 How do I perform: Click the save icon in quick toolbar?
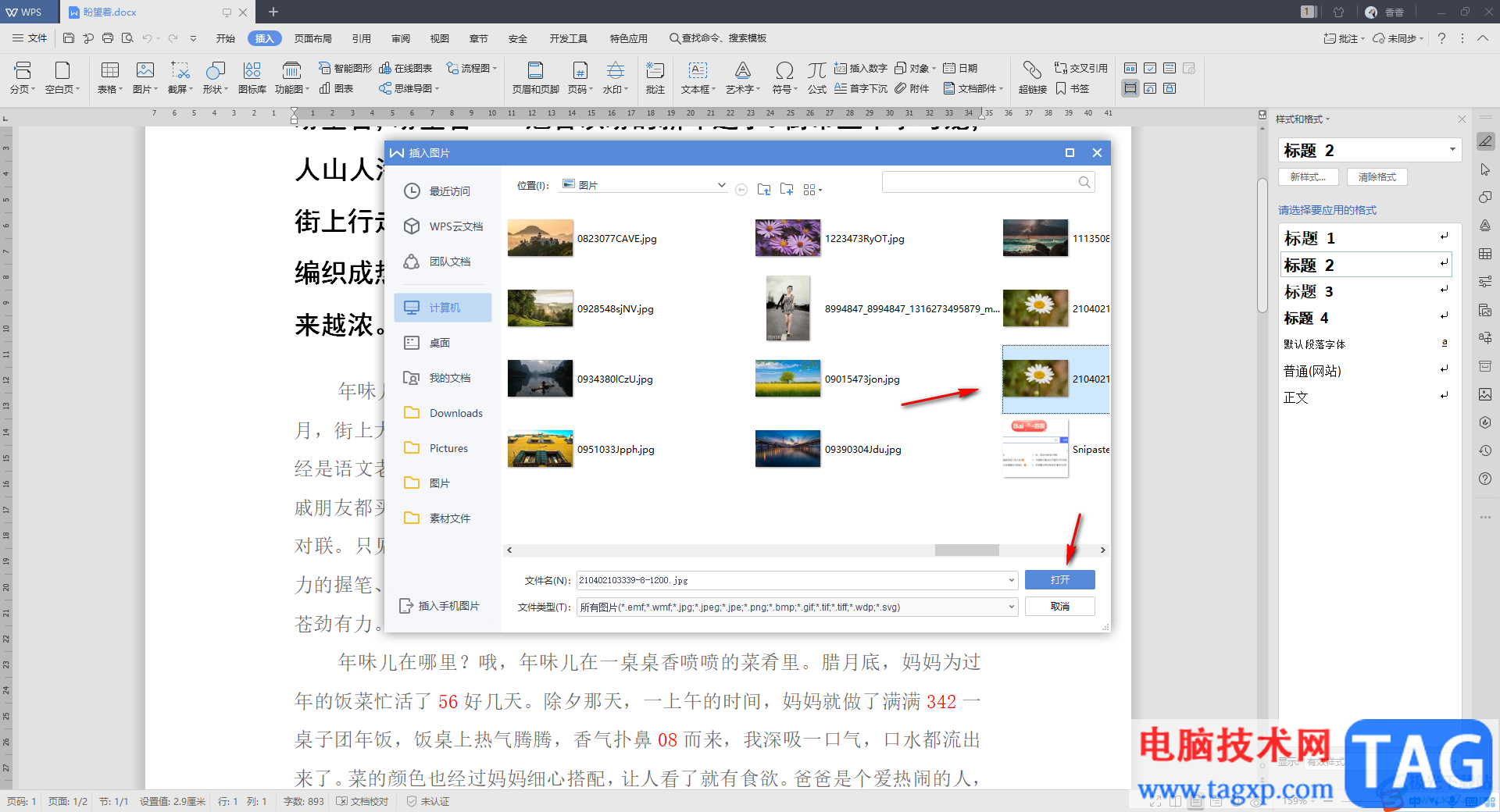click(69, 37)
